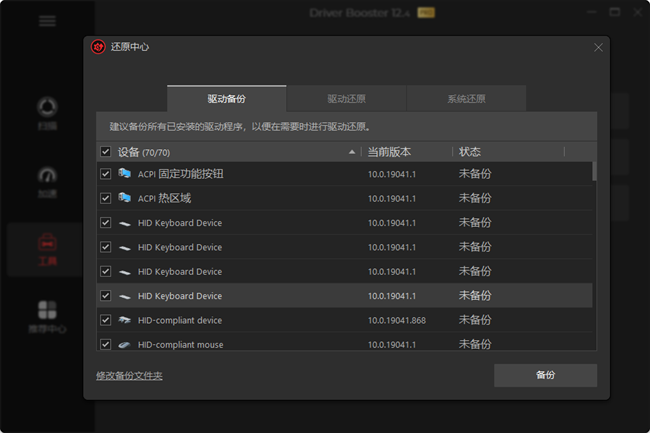Switch to the 驱动还原 tab
650x433 pixels.
pyautogui.click(x=346, y=99)
